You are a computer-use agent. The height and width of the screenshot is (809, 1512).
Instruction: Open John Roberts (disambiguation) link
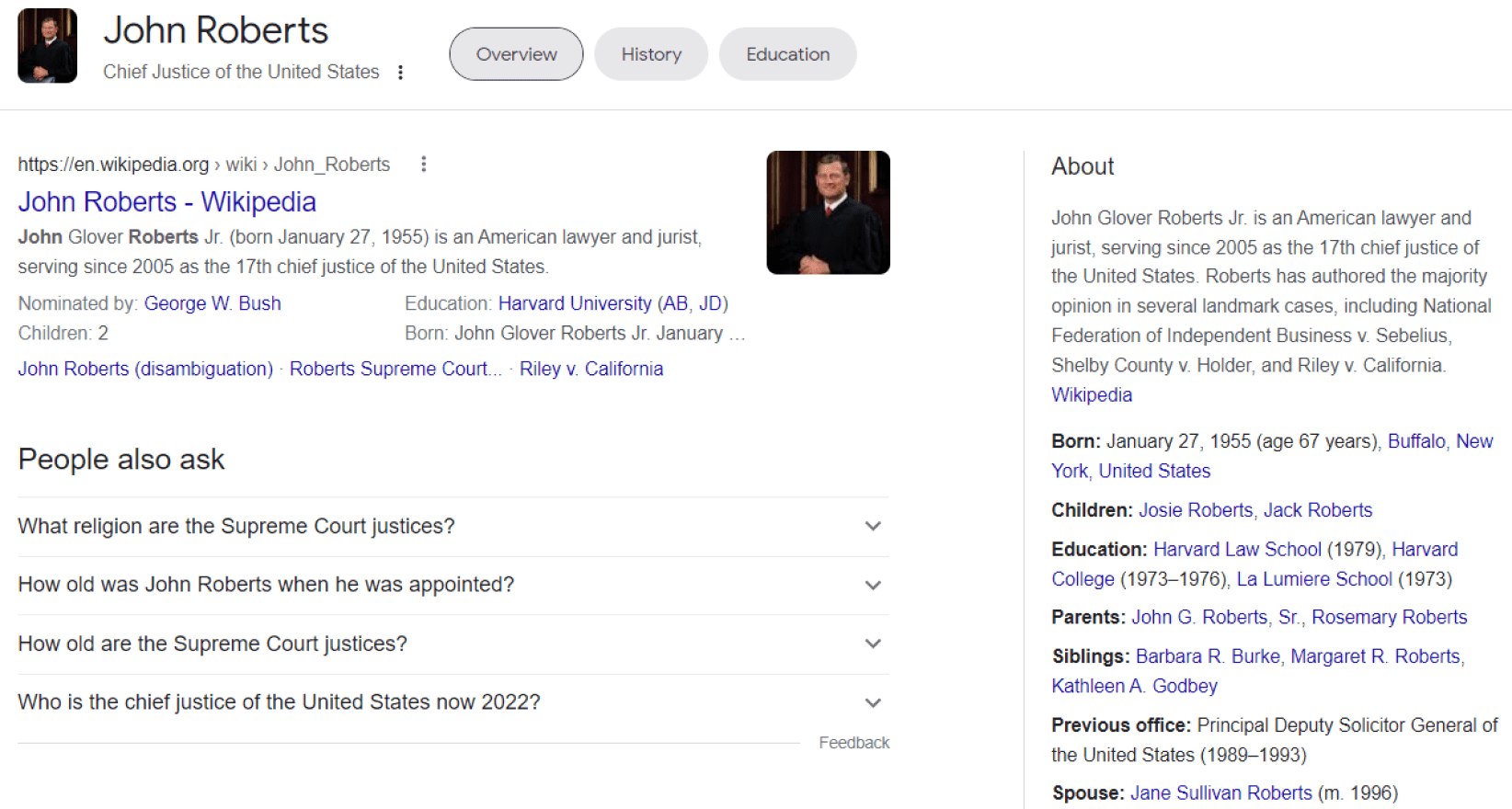click(x=145, y=369)
